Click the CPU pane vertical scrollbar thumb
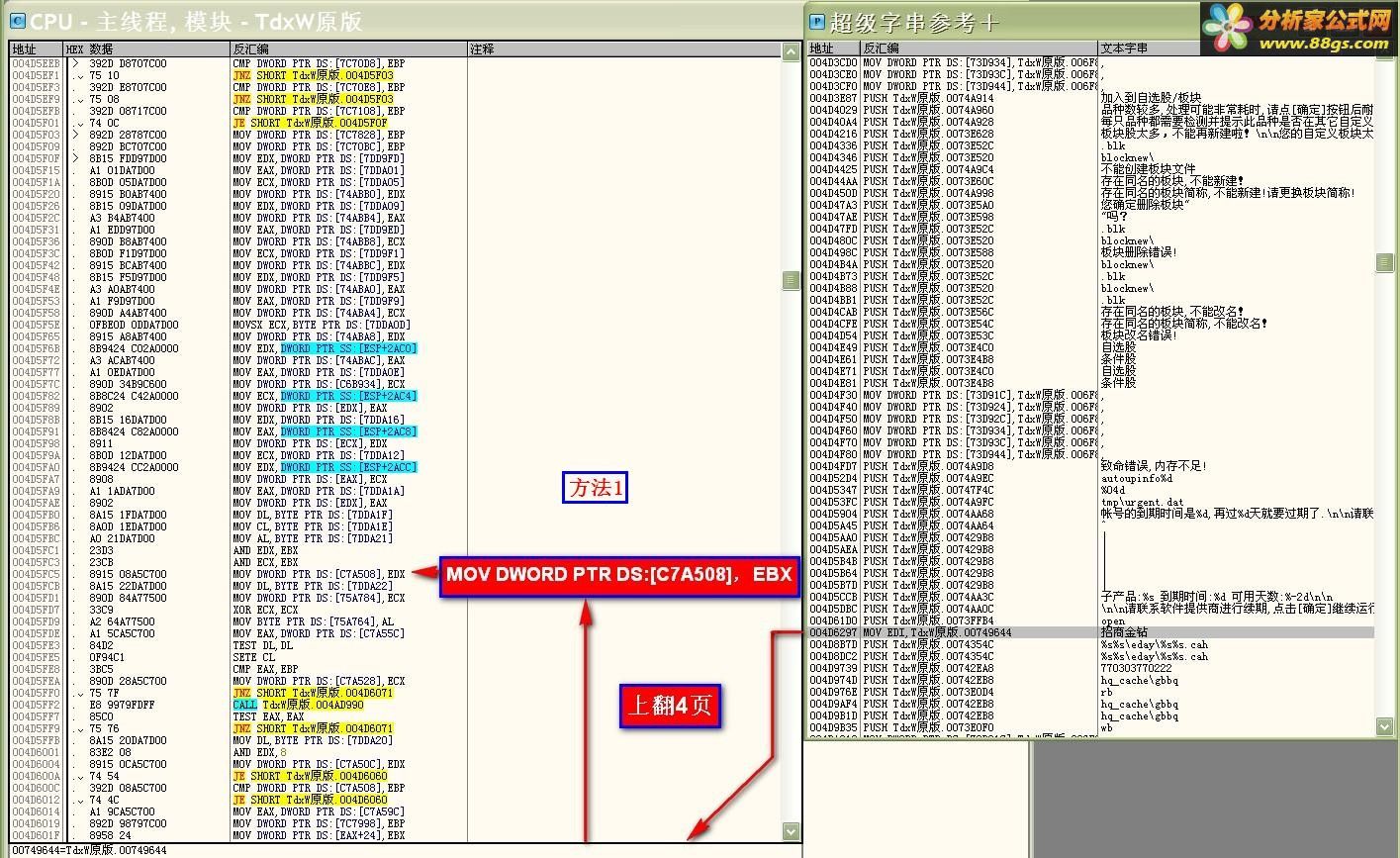Image resolution: width=1400 pixels, height=858 pixels. (x=791, y=281)
